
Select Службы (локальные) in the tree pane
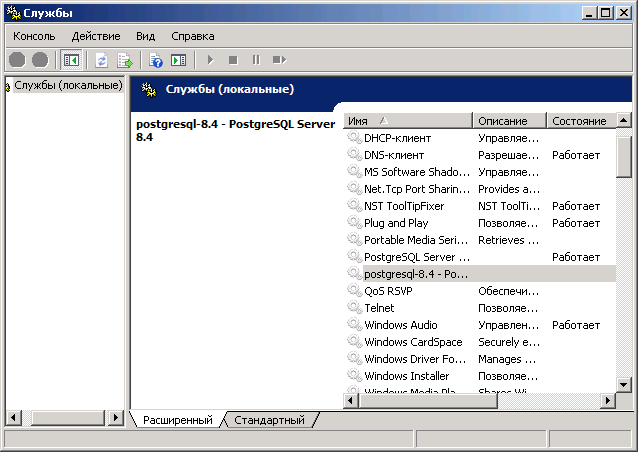[x=68, y=85]
